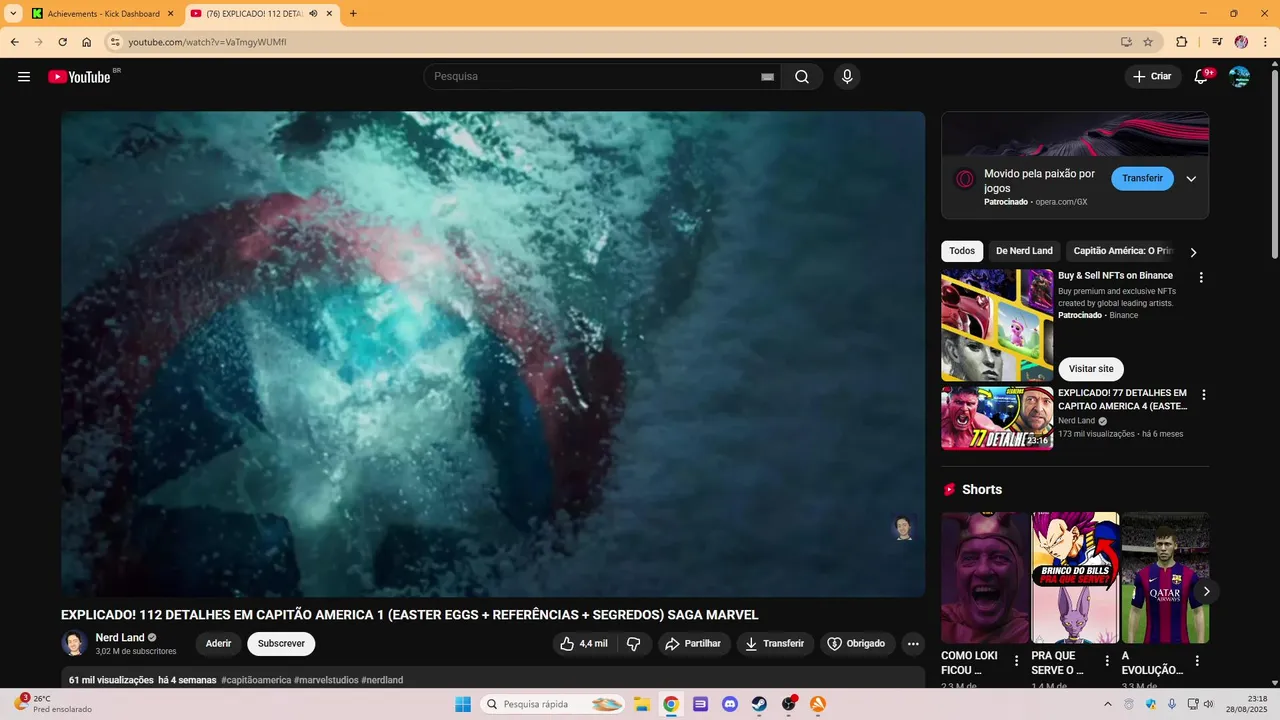Open File Explorer from taskbar
1280x720 pixels.
pyautogui.click(x=641, y=704)
